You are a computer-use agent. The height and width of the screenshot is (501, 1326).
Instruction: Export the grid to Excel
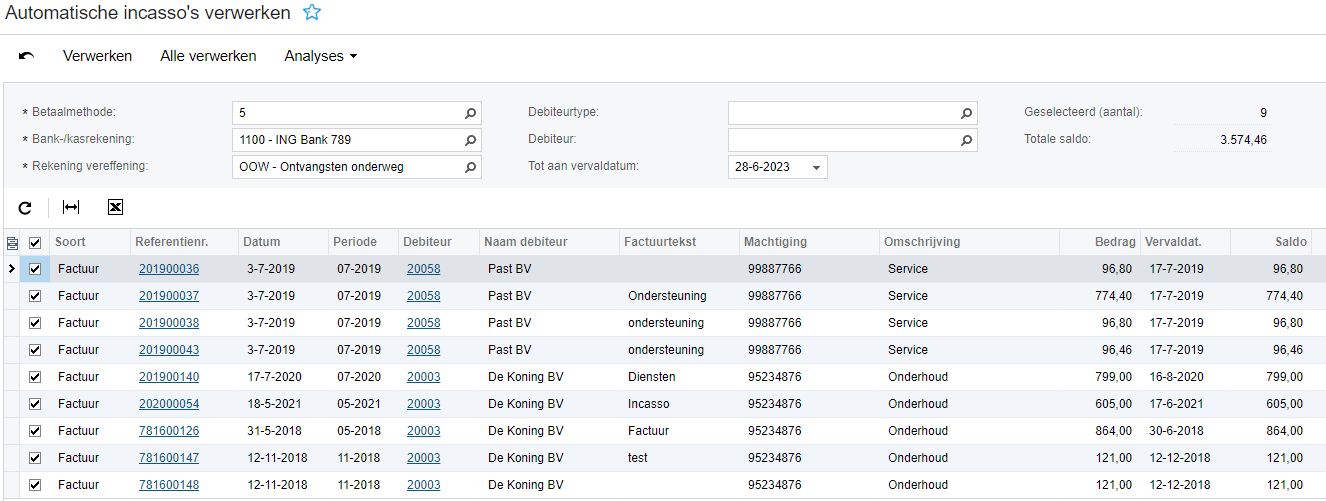[x=115, y=207]
